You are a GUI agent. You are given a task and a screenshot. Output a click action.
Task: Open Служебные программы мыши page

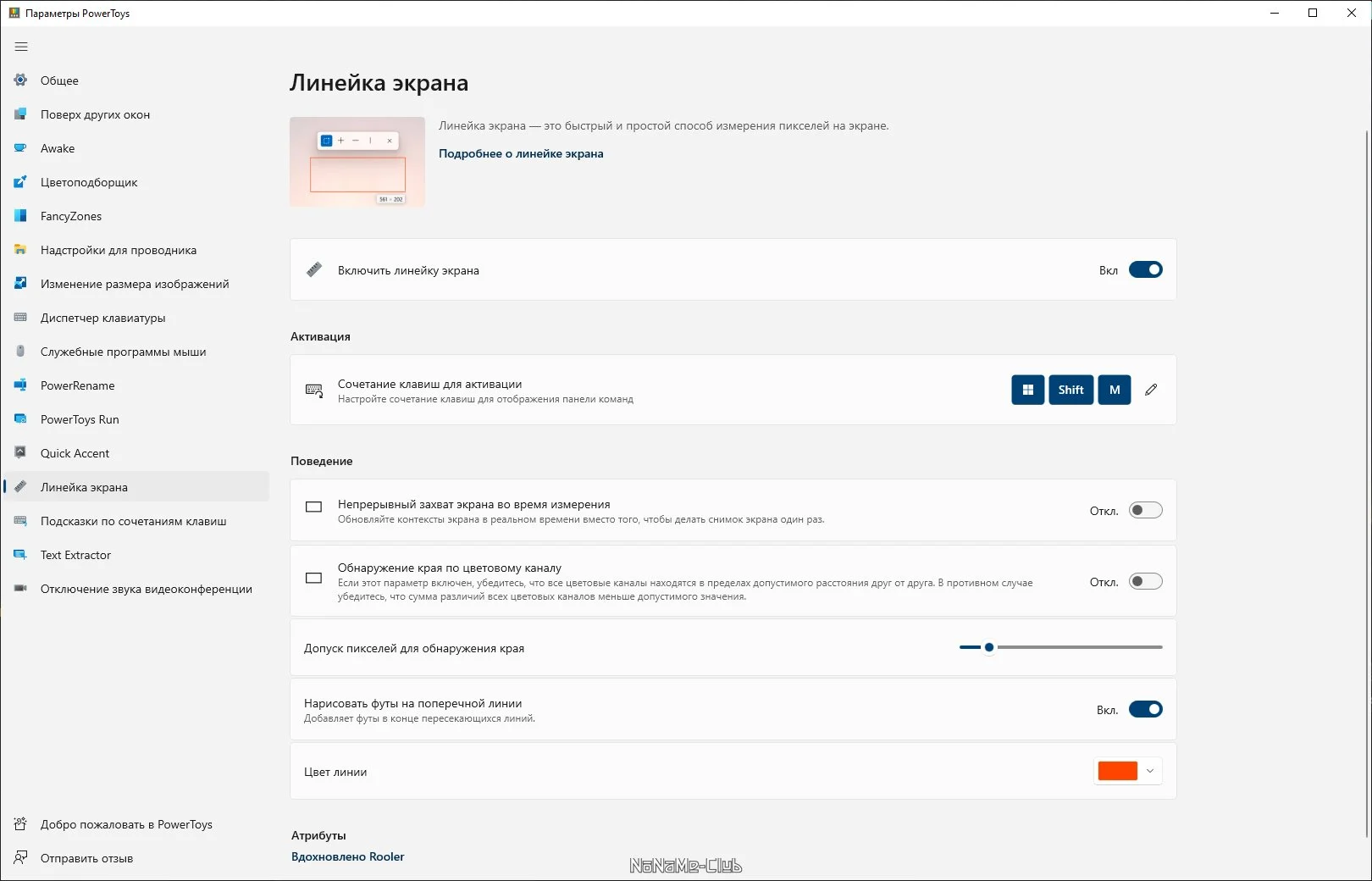tap(137, 352)
